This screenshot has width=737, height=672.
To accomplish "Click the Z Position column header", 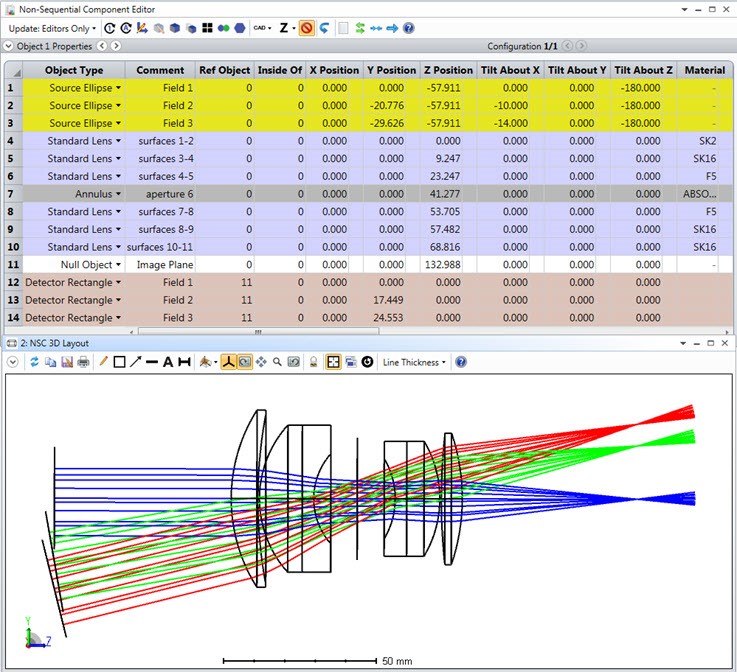I will tap(448, 70).
